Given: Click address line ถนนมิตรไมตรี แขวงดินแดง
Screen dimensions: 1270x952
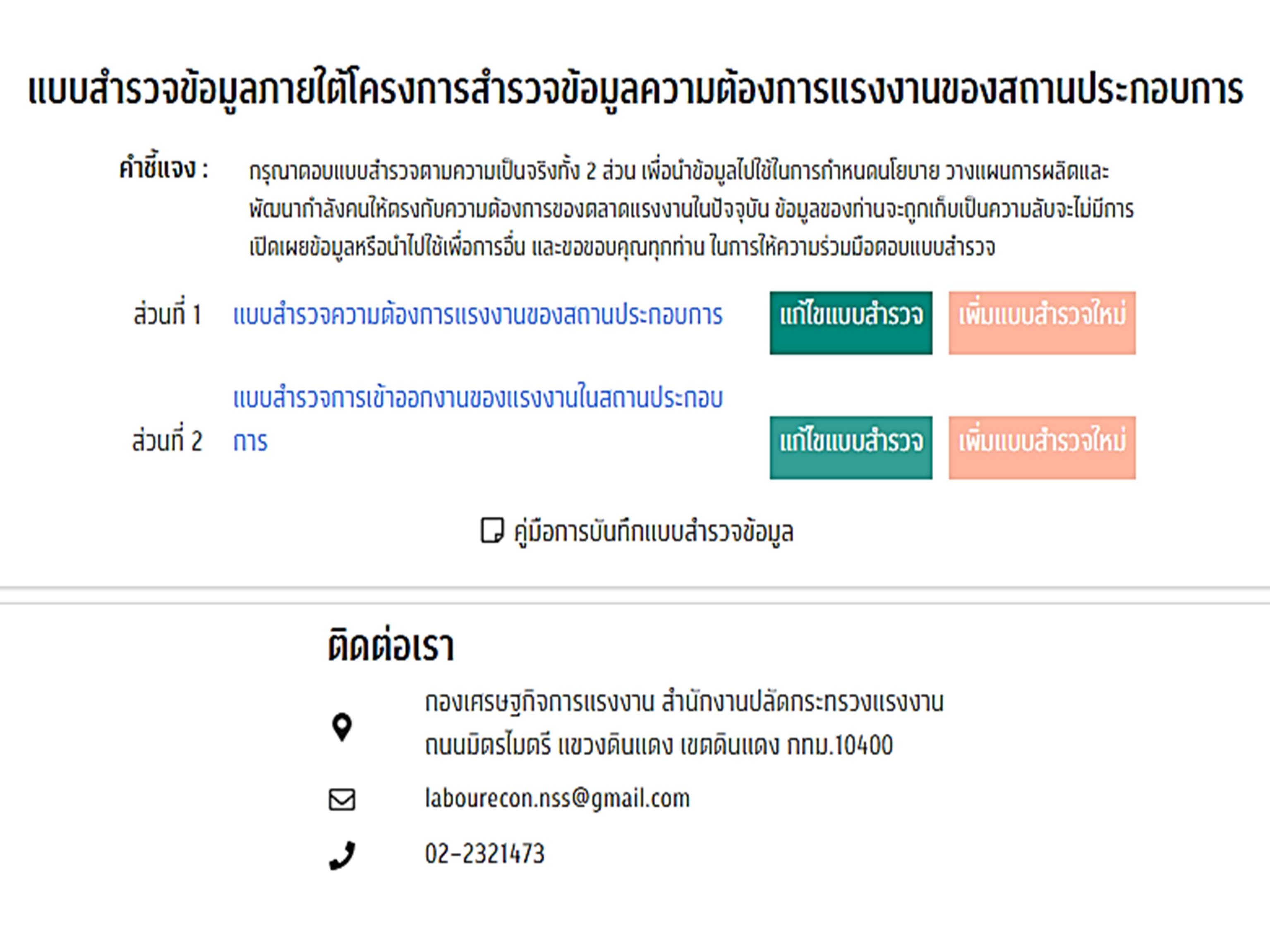Looking at the screenshot, I should click(659, 745).
